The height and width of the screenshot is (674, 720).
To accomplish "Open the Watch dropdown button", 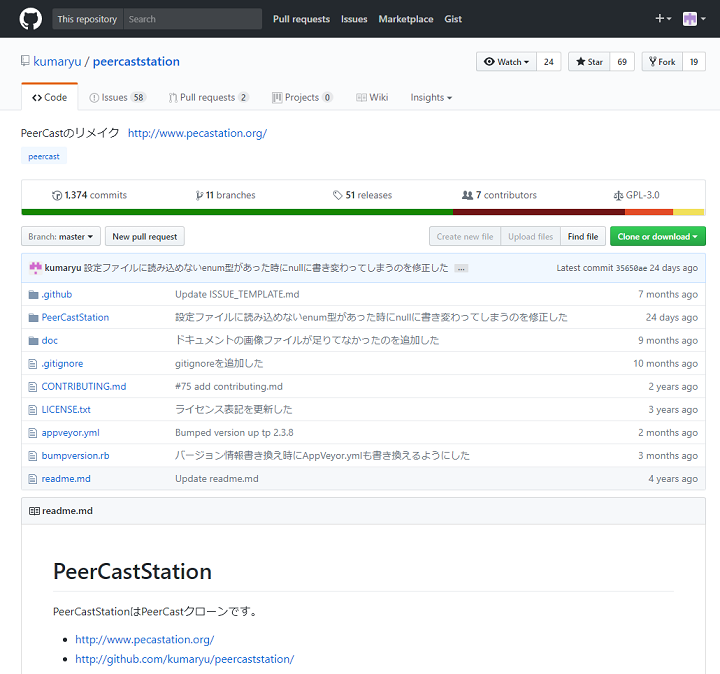I will tap(506, 62).
